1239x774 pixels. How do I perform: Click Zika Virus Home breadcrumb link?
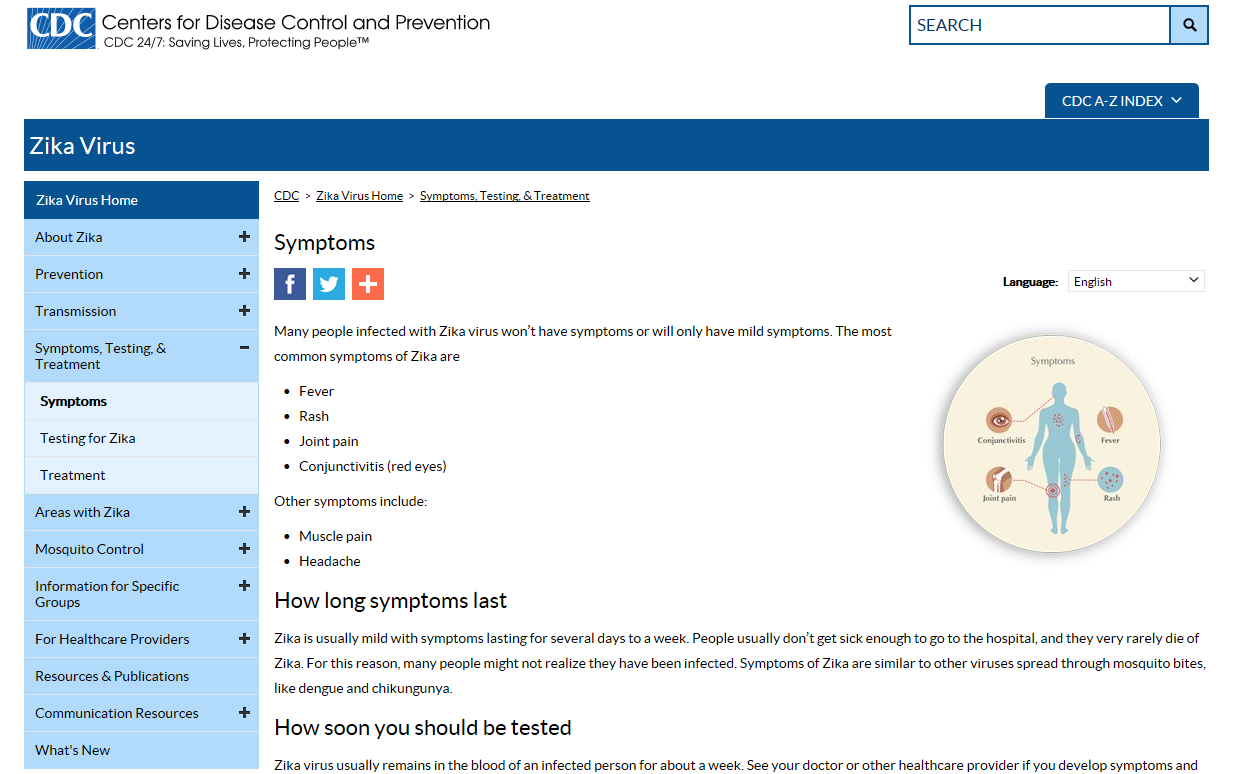(359, 196)
